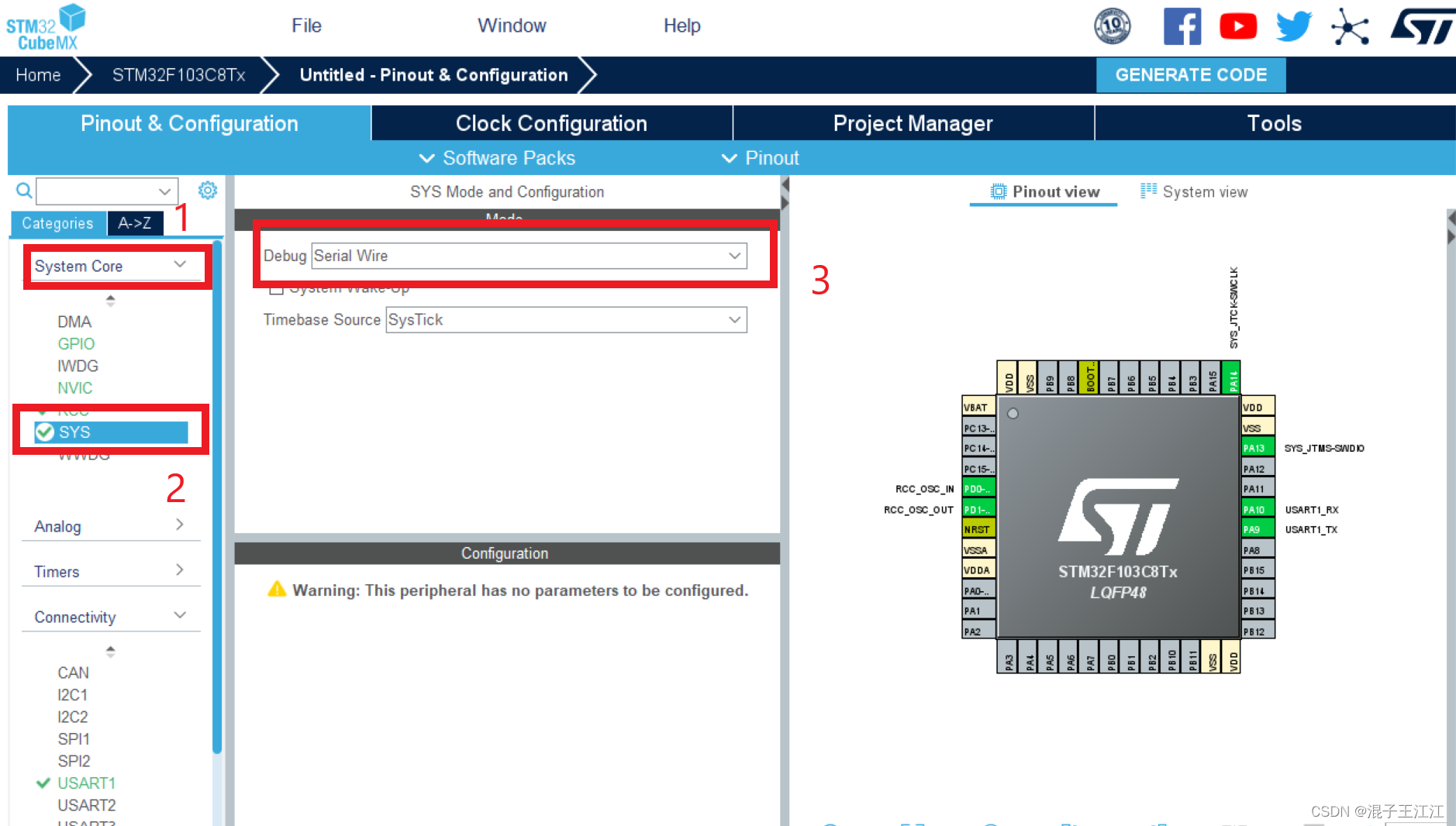Image resolution: width=1456 pixels, height=826 pixels.
Task: Switch to the A->Z list tab
Action: click(x=135, y=223)
